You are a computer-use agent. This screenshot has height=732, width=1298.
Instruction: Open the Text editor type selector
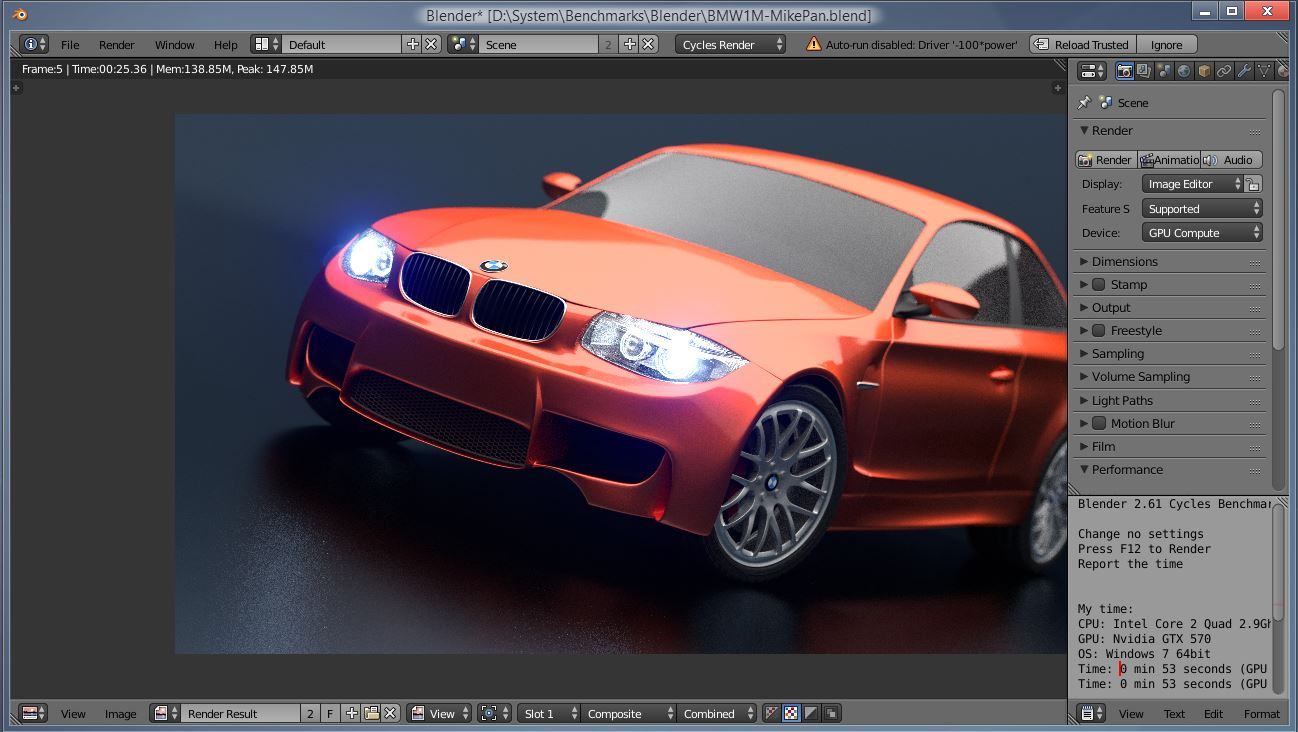click(1093, 713)
